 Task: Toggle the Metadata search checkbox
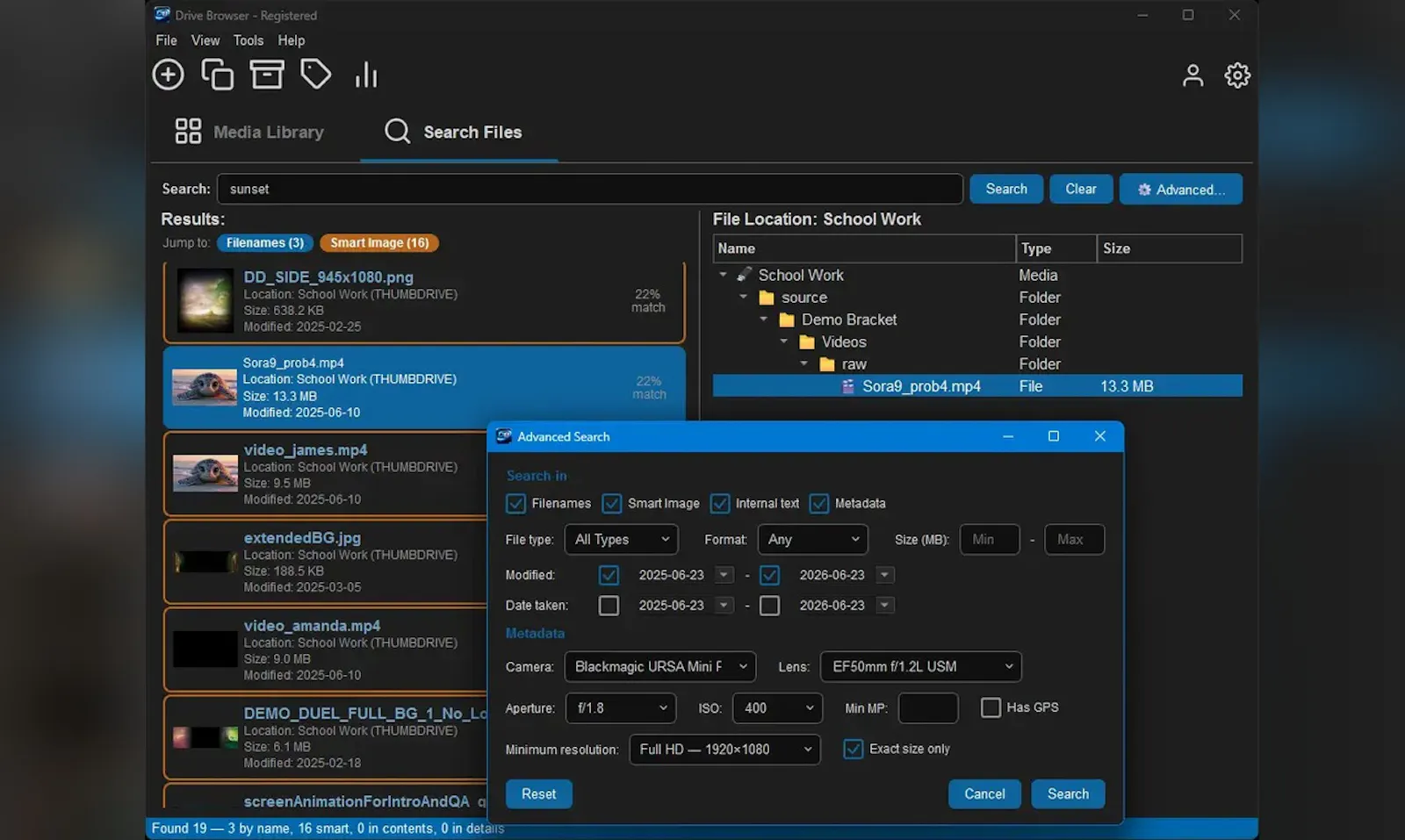pyautogui.click(x=819, y=504)
